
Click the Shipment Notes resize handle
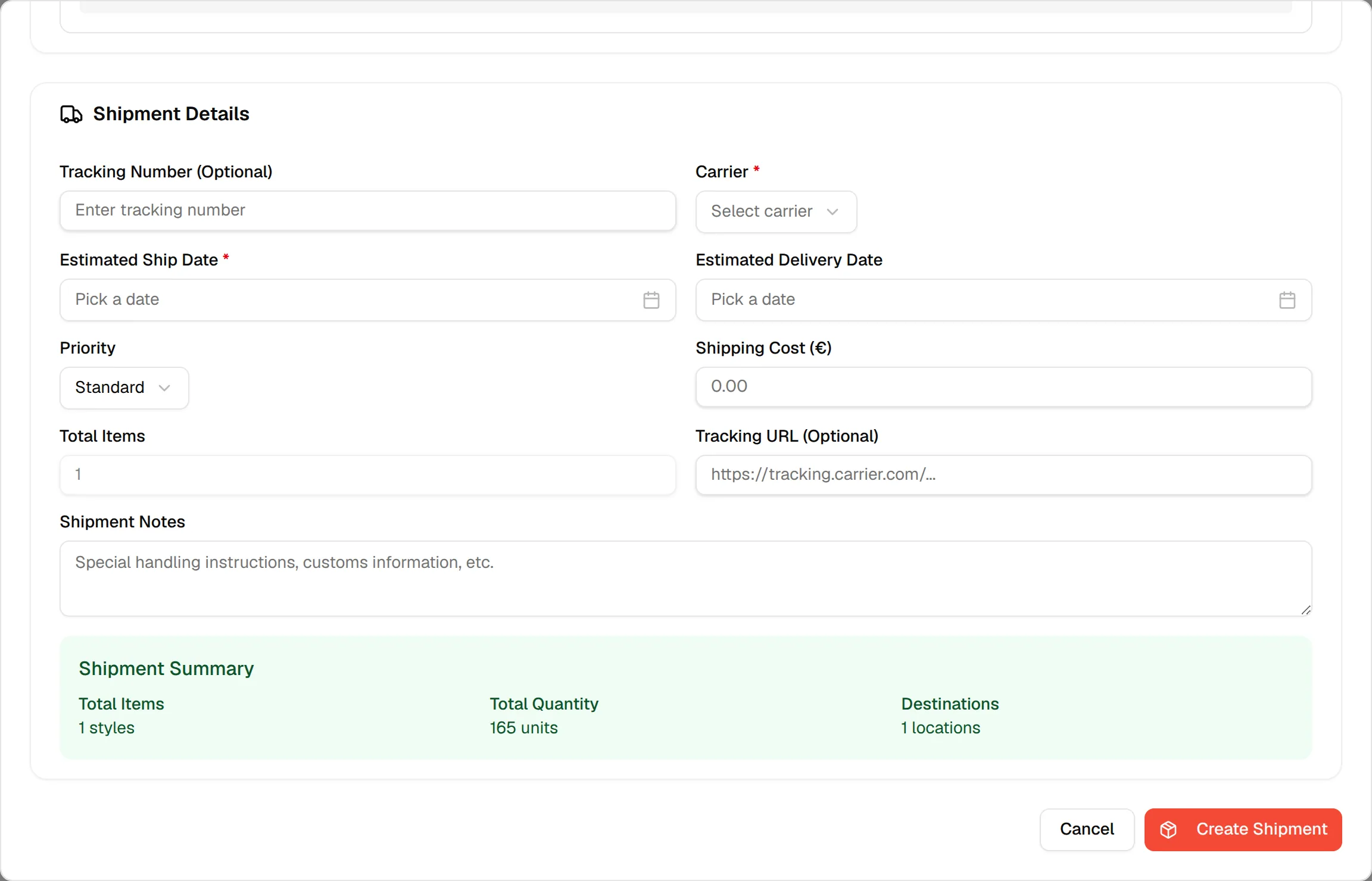[x=1305, y=610]
